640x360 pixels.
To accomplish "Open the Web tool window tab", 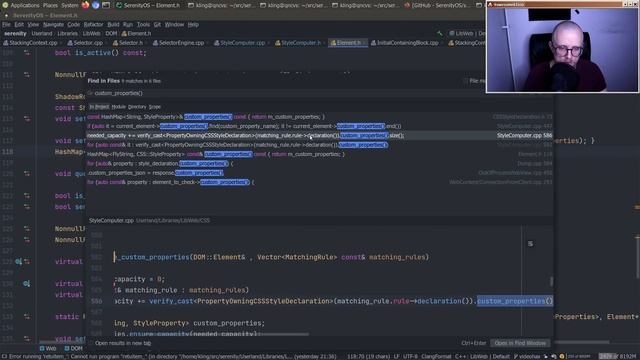I will coord(48,349).
